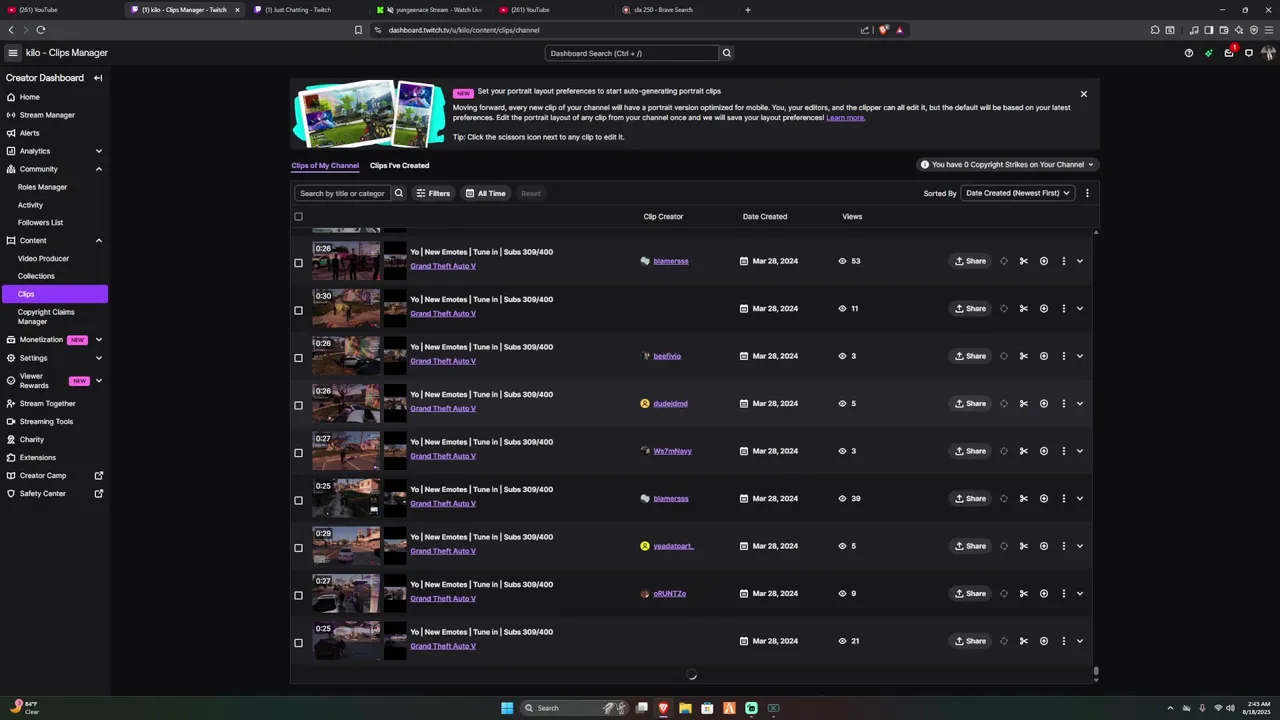Image resolution: width=1280 pixels, height=720 pixels.
Task: Open beefivio clip creator profile link
Action: click(667, 356)
